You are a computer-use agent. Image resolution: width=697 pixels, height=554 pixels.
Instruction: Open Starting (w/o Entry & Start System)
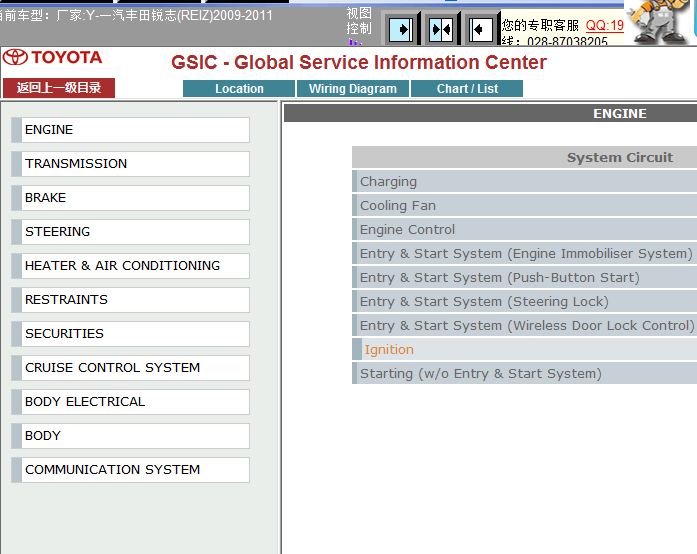(x=525, y=373)
